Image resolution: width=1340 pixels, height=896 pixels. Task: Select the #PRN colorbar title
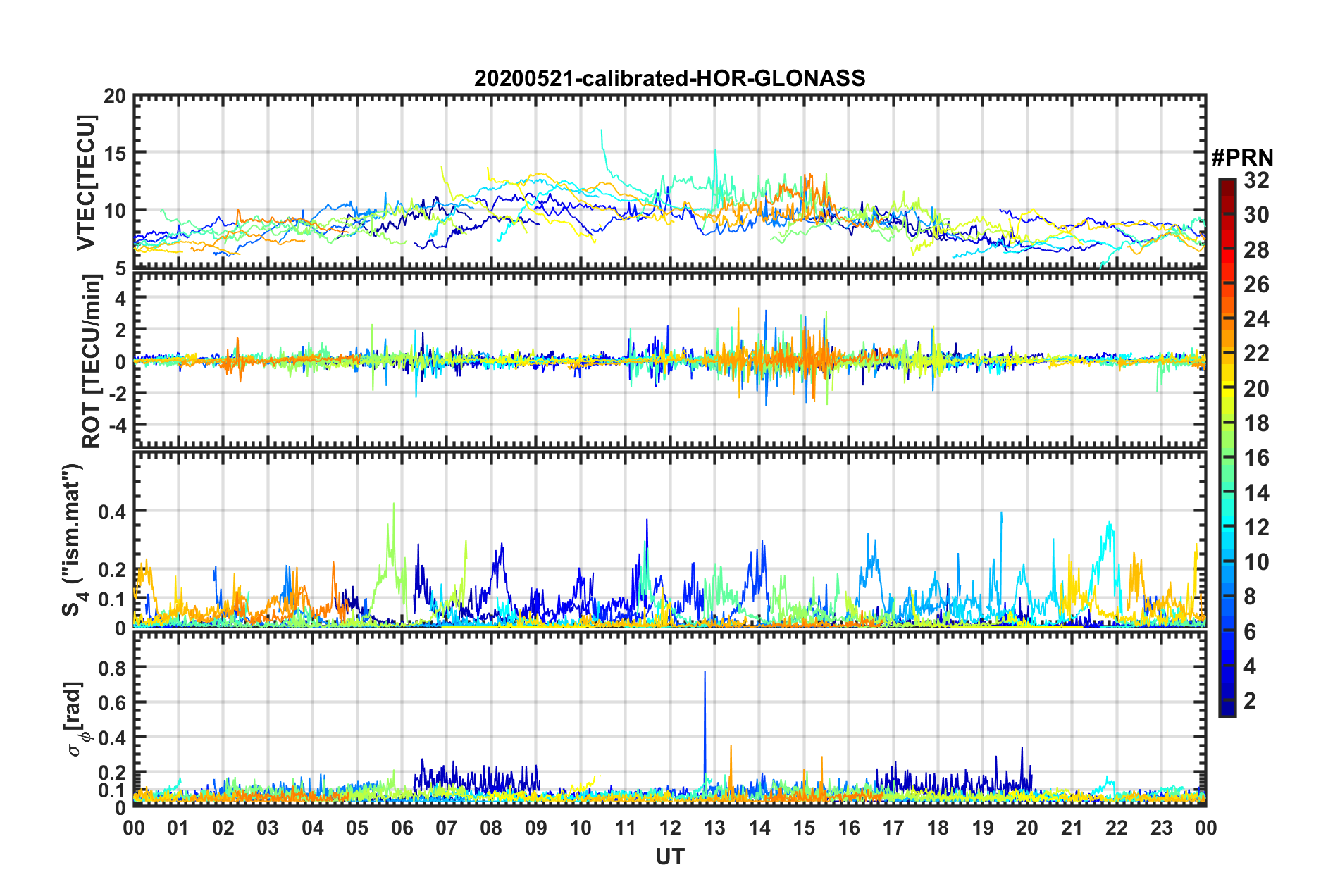click(1242, 157)
